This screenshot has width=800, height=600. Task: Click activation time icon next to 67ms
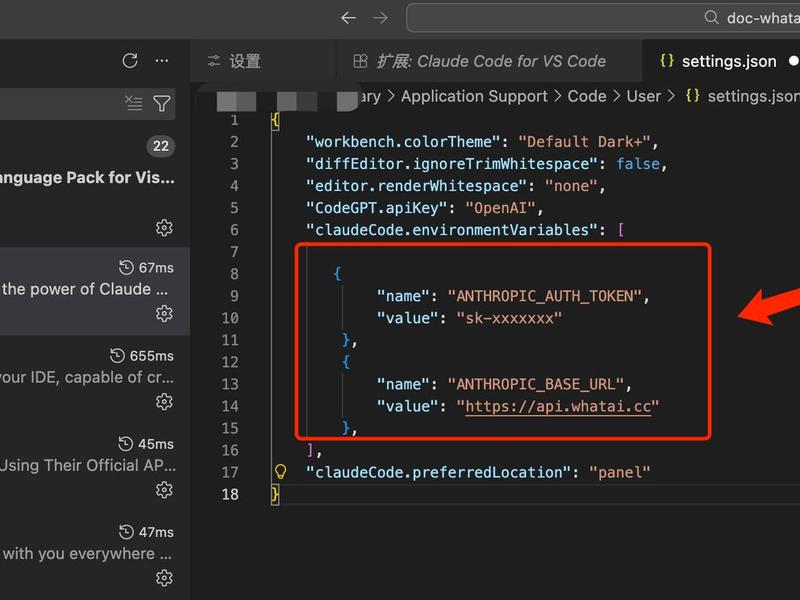(x=126, y=267)
